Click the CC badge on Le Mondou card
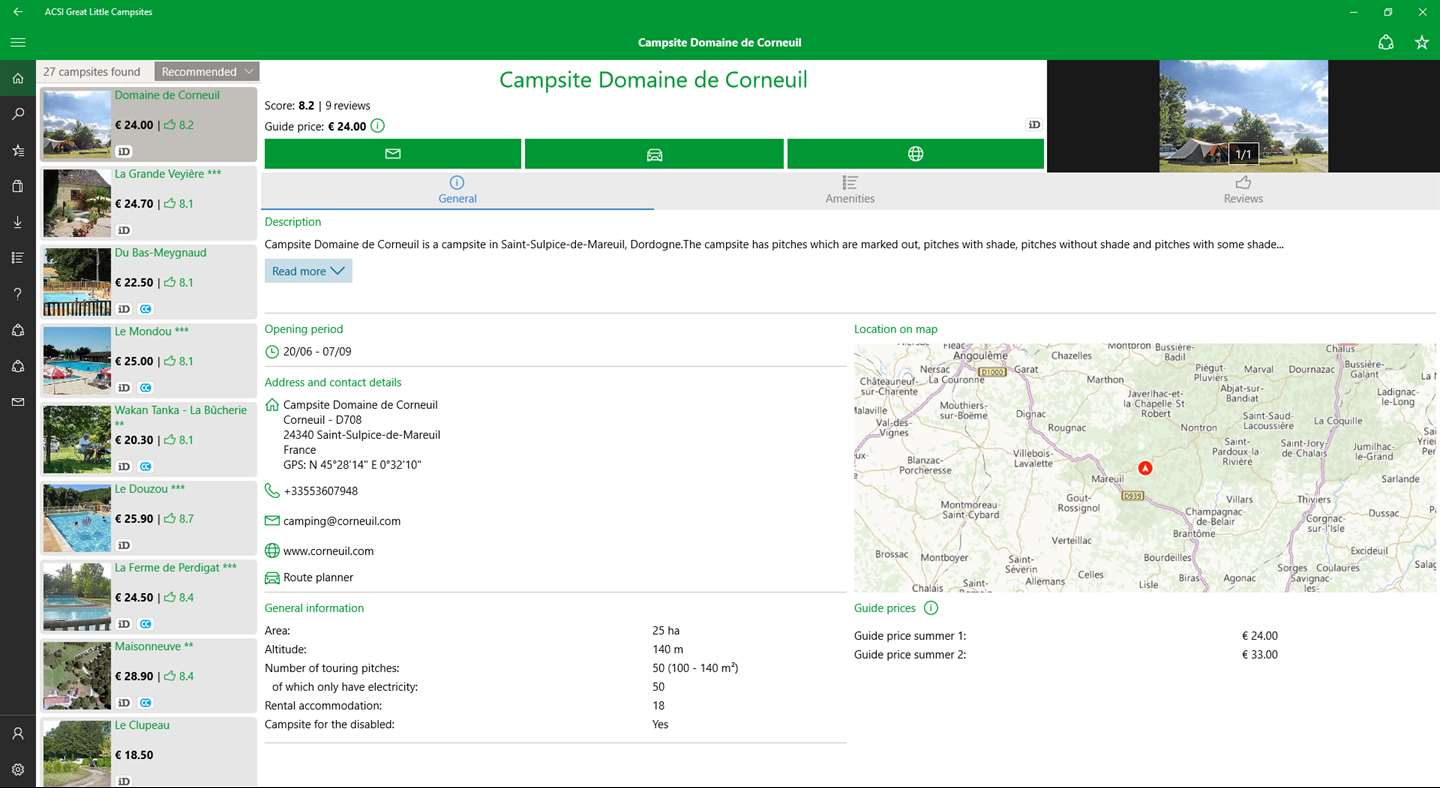 [146, 388]
